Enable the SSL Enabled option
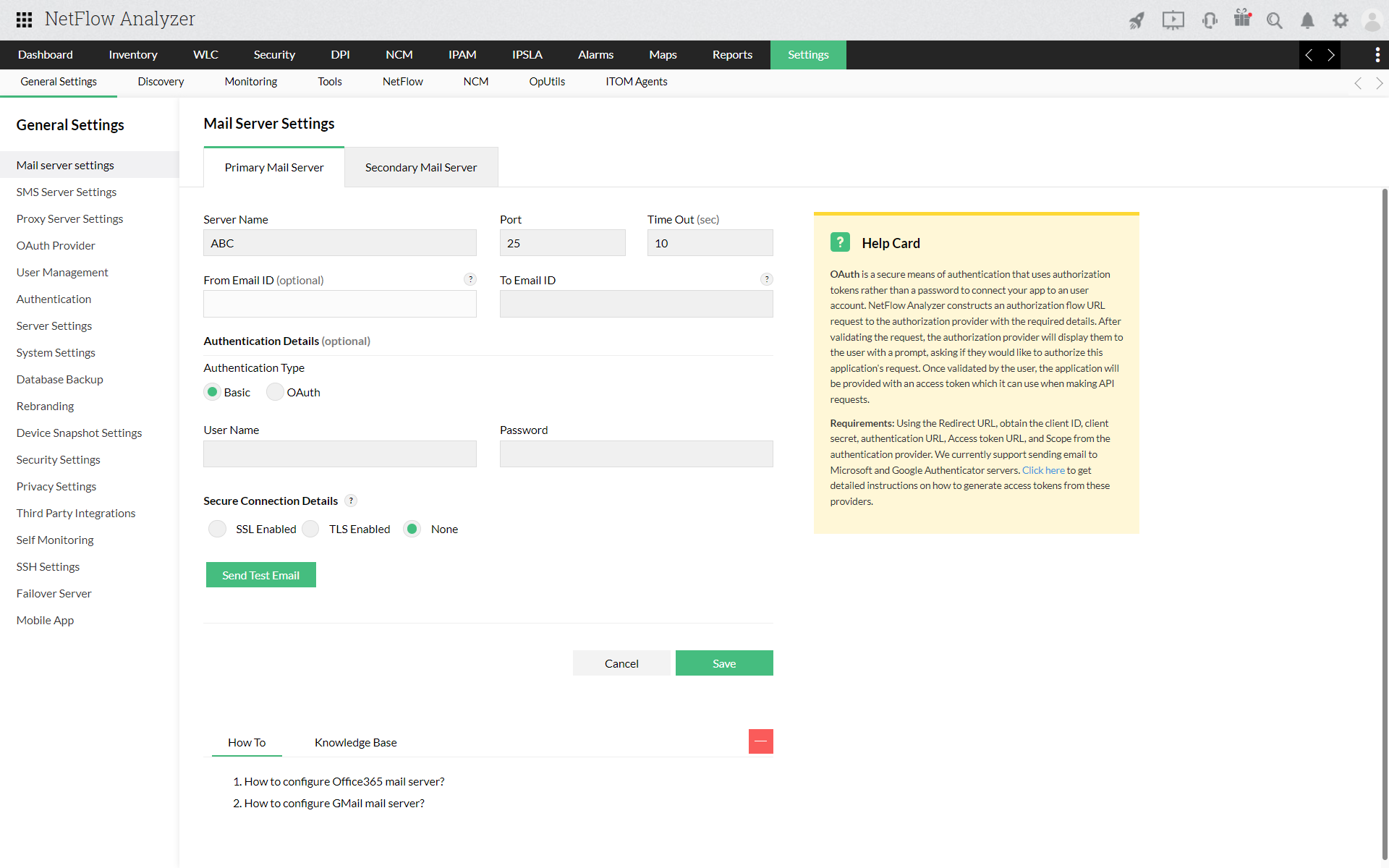Image resolution: width=1389 pixels, height=868 pixels. 217,529
